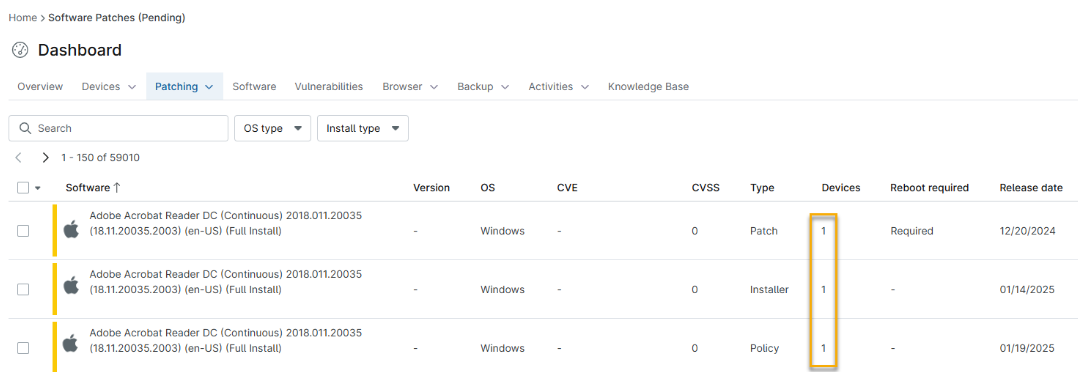Click the device count in the Patch row
Screen dimensions: 1078x372
point(824,231)
